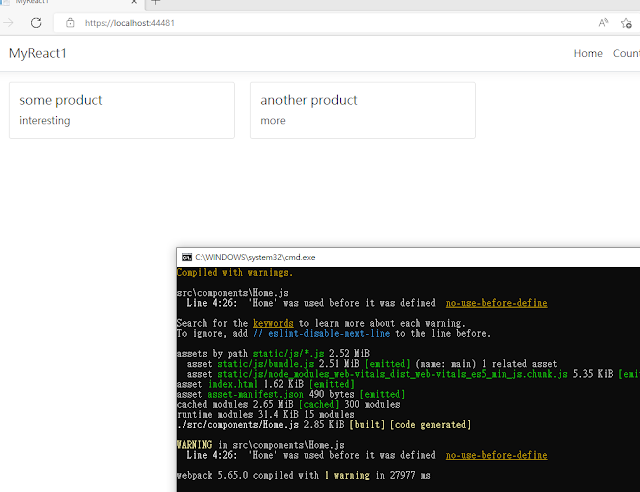The image size is (640, 492).
Task: Select the "another product" card title
Action: click(x=309, y=100)
